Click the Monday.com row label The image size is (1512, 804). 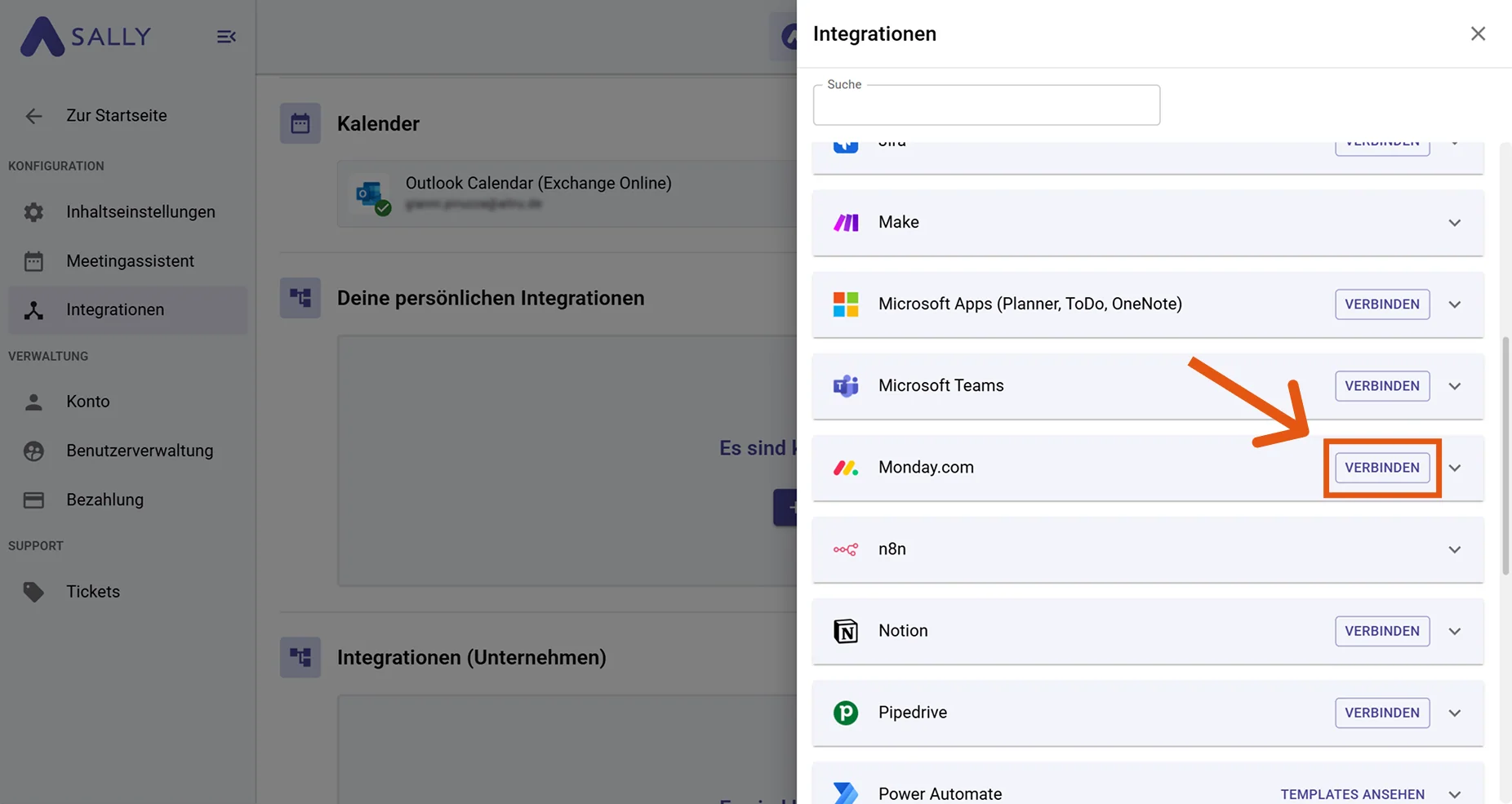[926, 468]
